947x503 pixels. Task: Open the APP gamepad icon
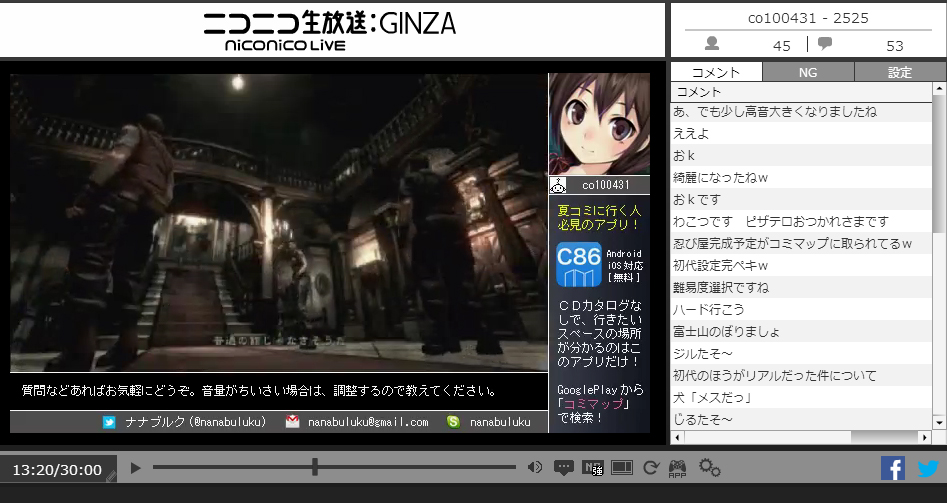pos(678,469)
